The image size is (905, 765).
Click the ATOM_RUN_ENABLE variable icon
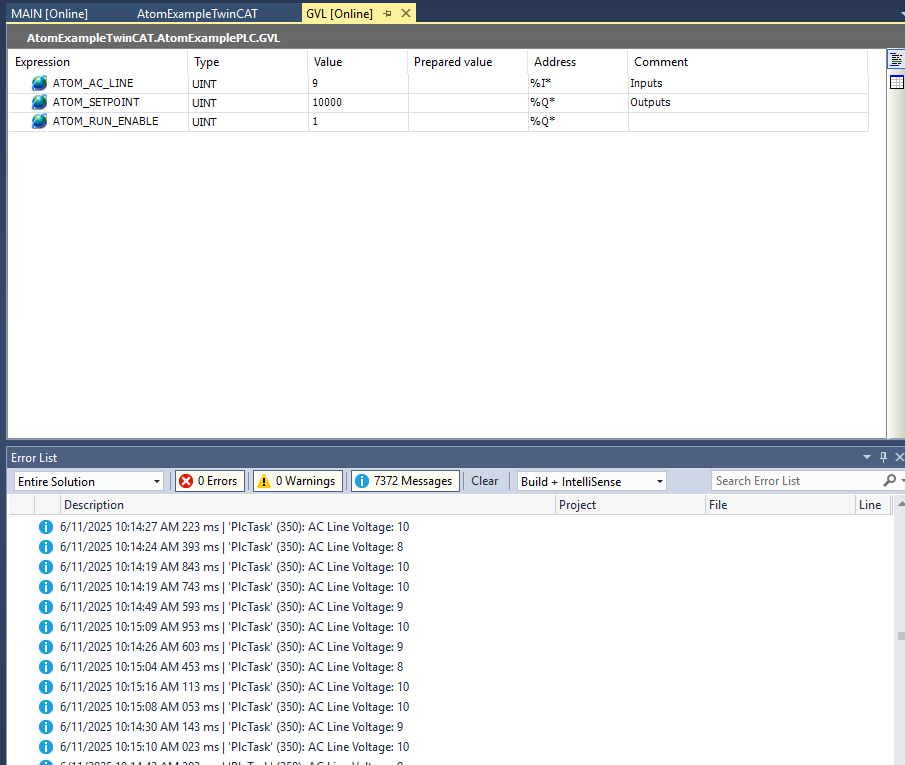[x=39, y=121]
